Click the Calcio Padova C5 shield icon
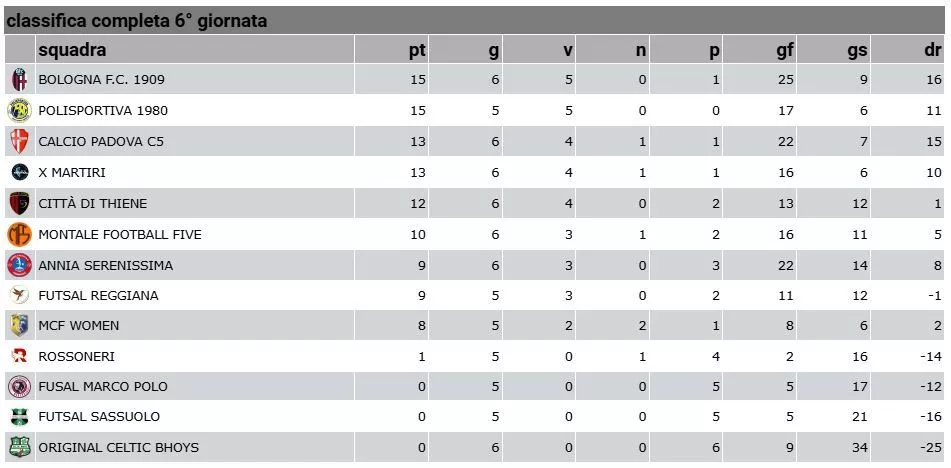 [x=19, y=141]
